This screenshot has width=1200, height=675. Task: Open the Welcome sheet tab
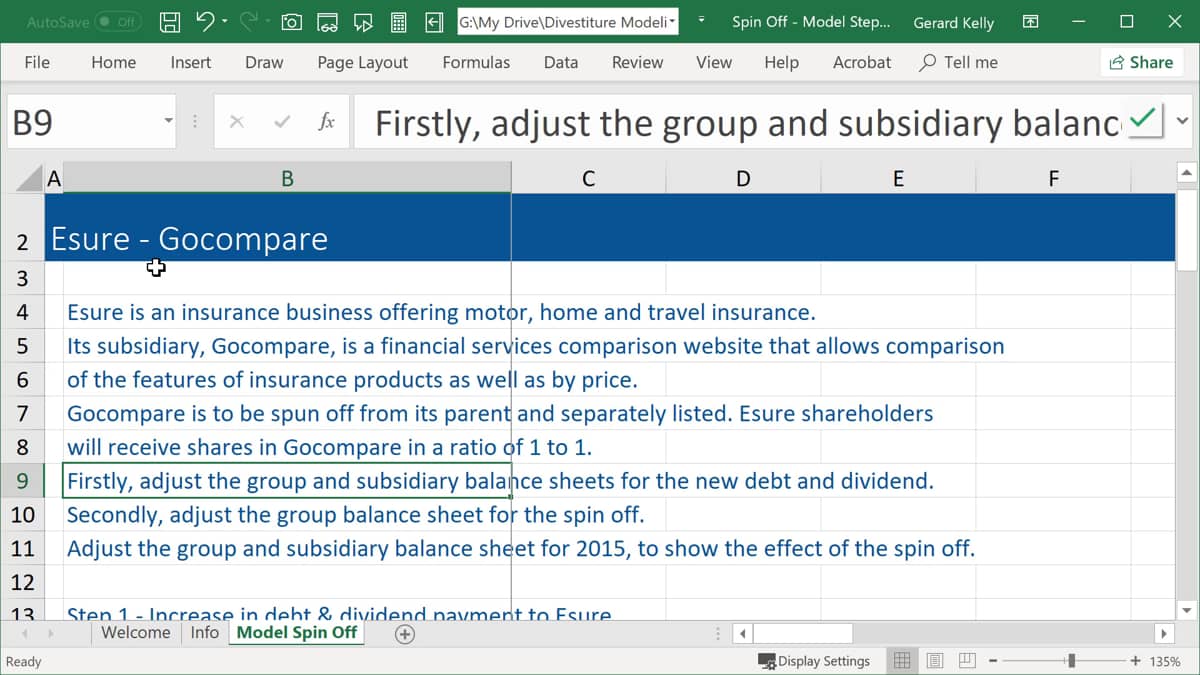point(135,632)
